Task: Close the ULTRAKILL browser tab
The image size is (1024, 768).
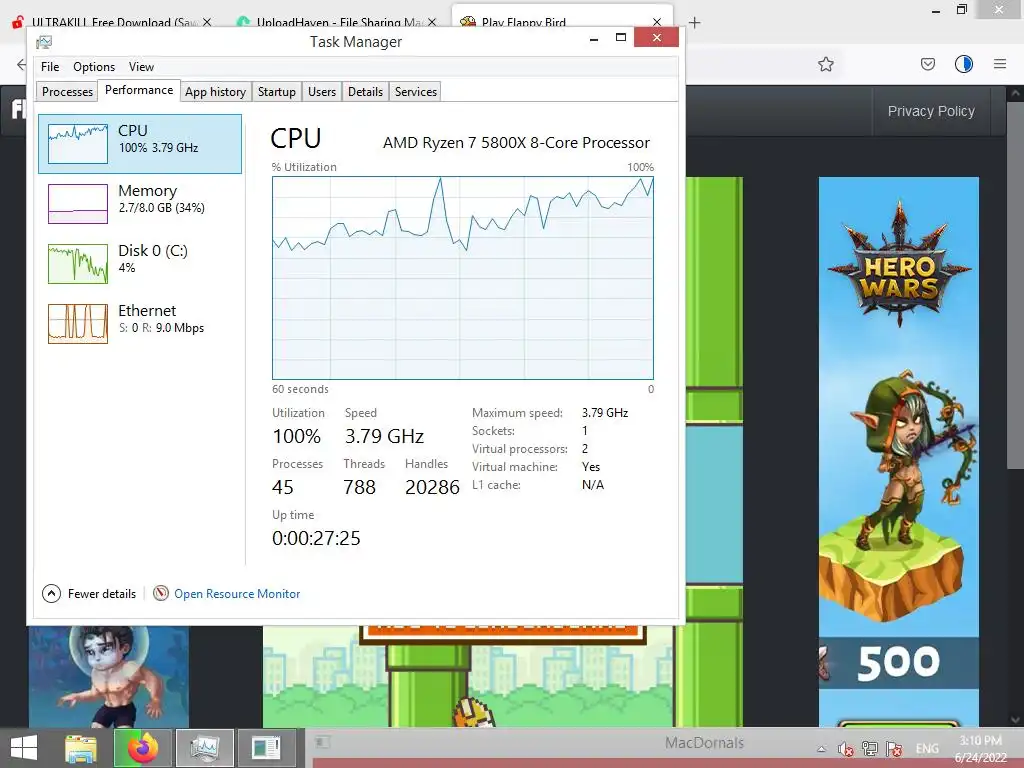Action: (x=207, y=22)
